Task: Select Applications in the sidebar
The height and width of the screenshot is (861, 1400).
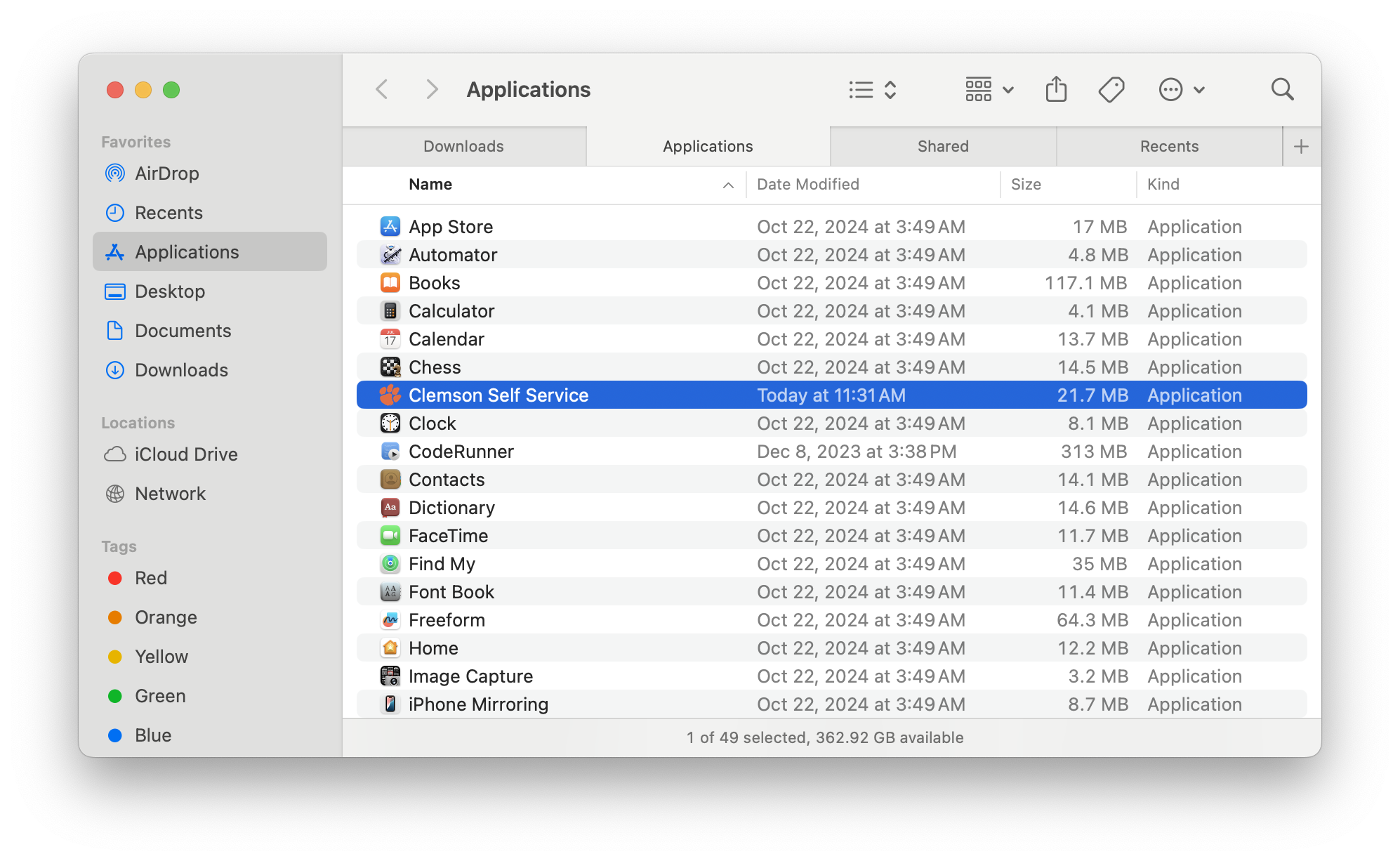Action: (210, 251)
